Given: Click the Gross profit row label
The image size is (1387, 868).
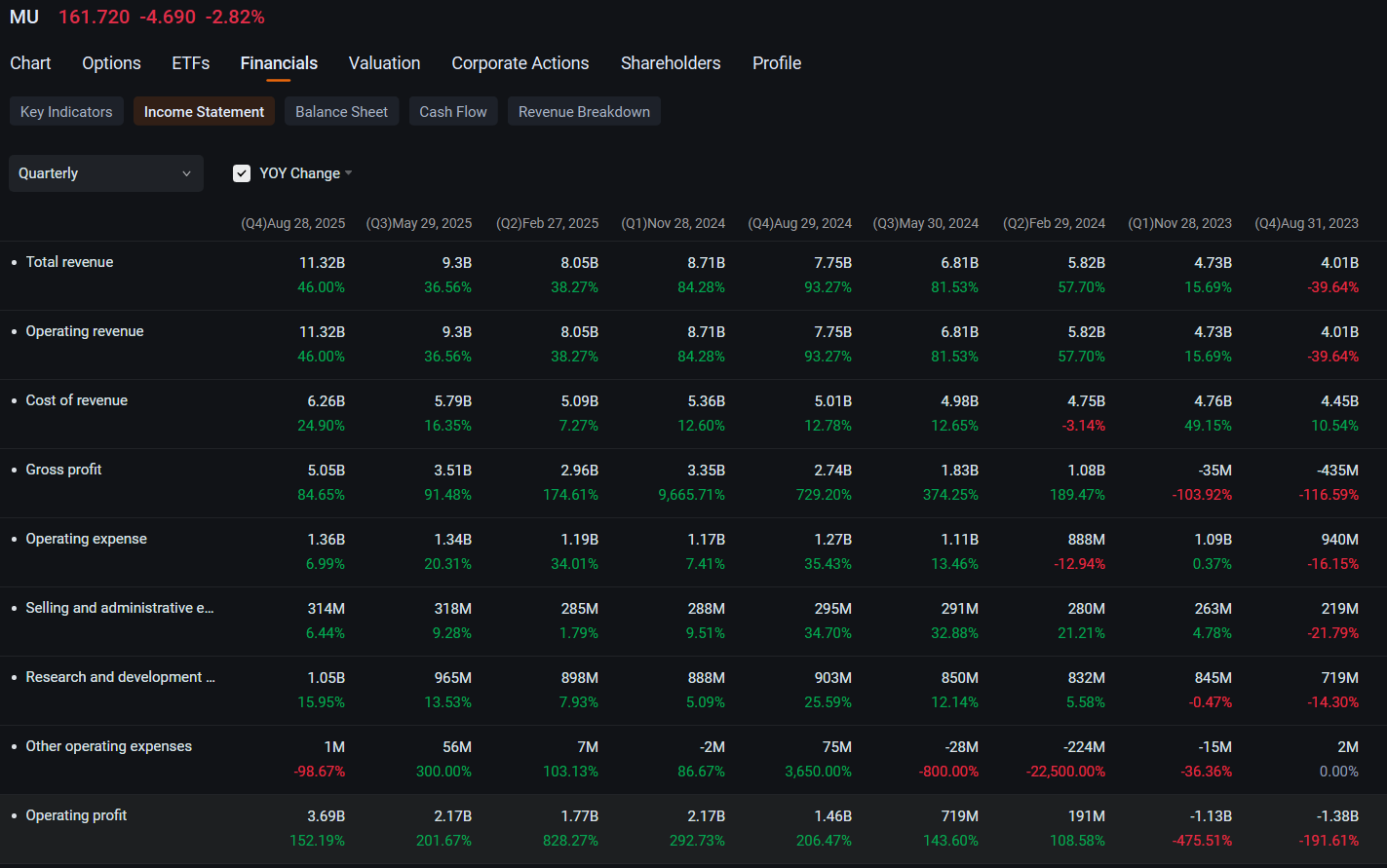Looking at the screenshot, I should [63, 470].
